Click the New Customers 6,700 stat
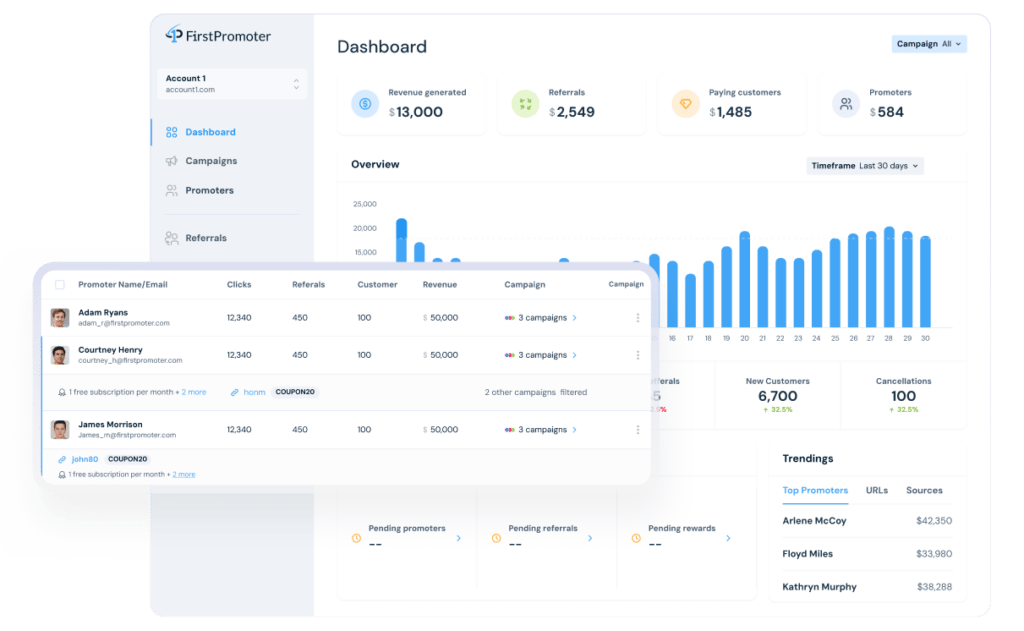 (x=778, y=395)
